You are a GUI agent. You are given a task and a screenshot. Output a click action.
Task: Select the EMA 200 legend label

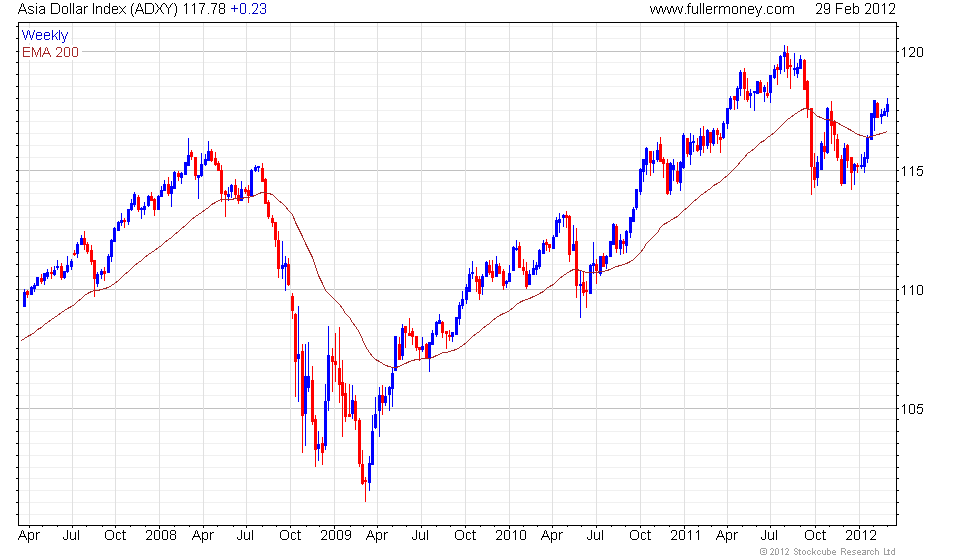[x=51, y=52]
